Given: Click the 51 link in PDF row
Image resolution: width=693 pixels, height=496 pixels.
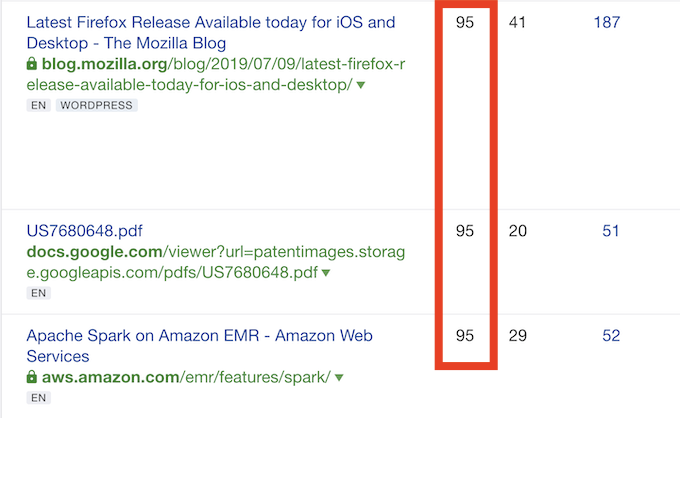Looking at the screenshot, I should 611,231.
